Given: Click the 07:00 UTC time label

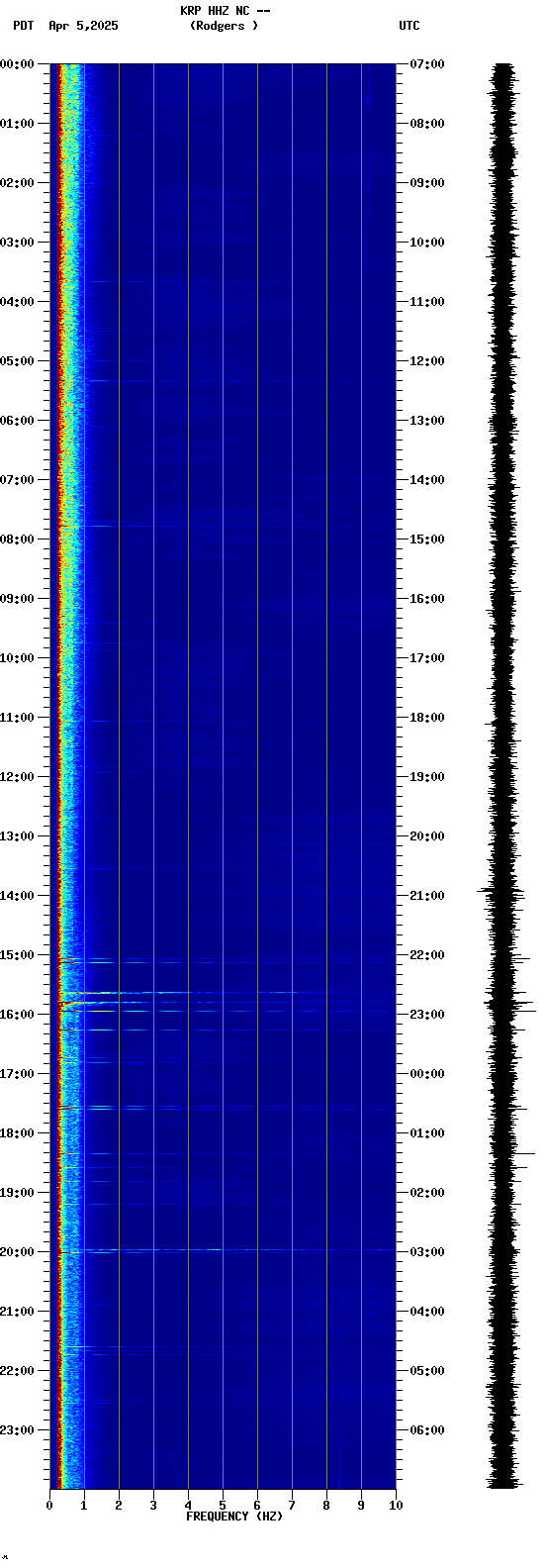Looking at the screenshot, I should point(427,64).
